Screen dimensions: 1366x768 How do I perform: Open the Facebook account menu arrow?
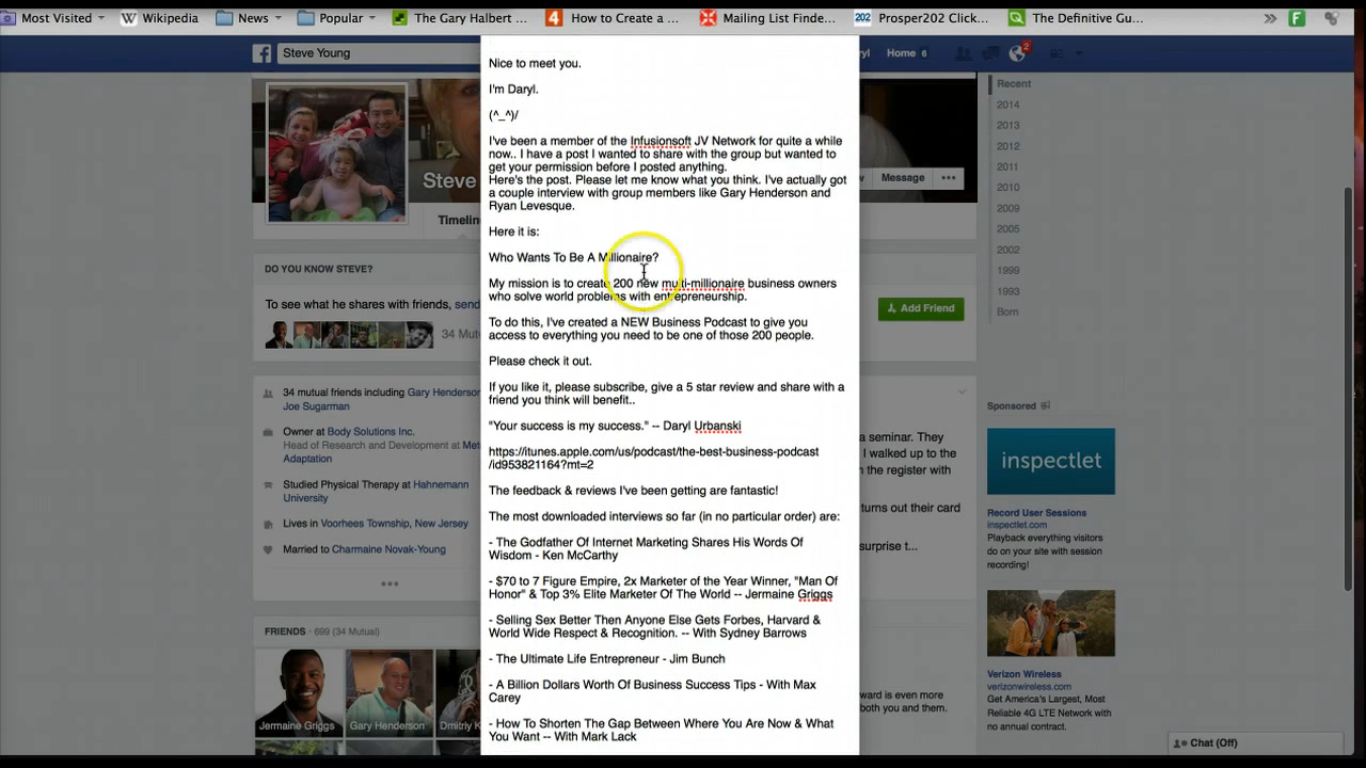(1079, 54)
